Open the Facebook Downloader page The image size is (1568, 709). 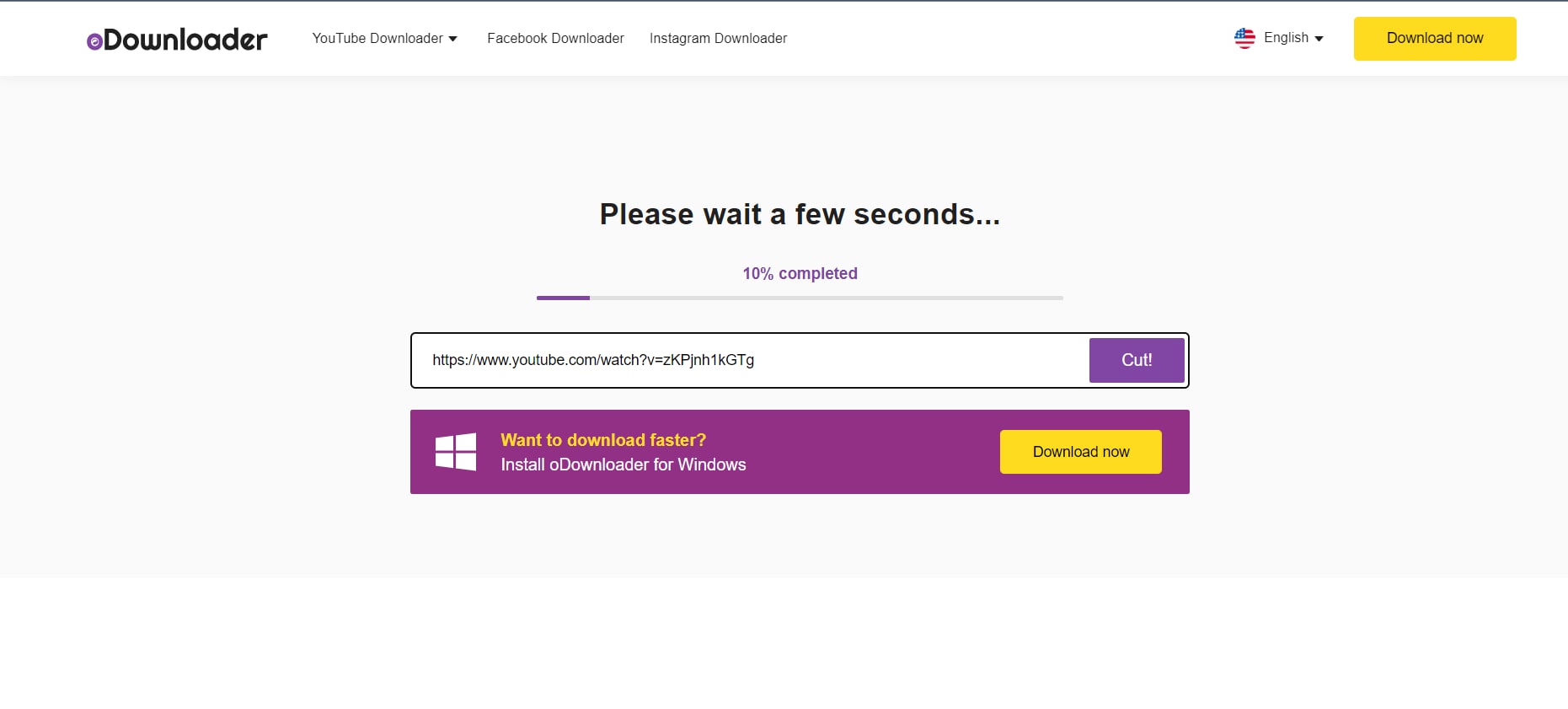pyautogui.click(x=555, y=38)
